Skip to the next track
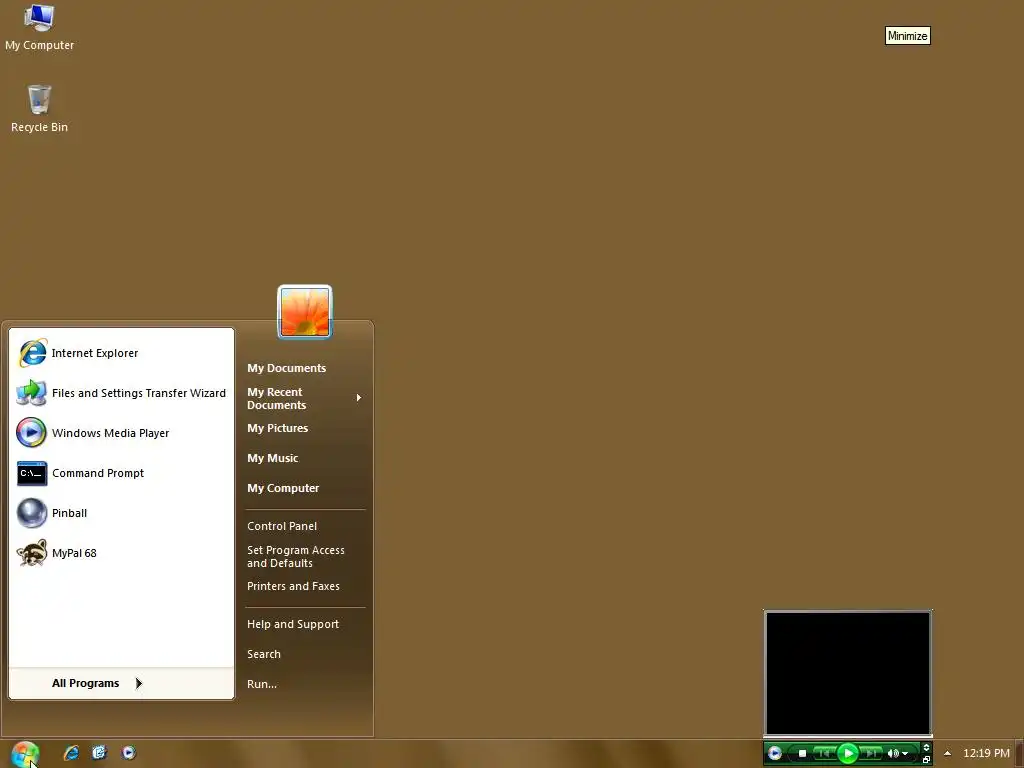 (x=871, y=754)
